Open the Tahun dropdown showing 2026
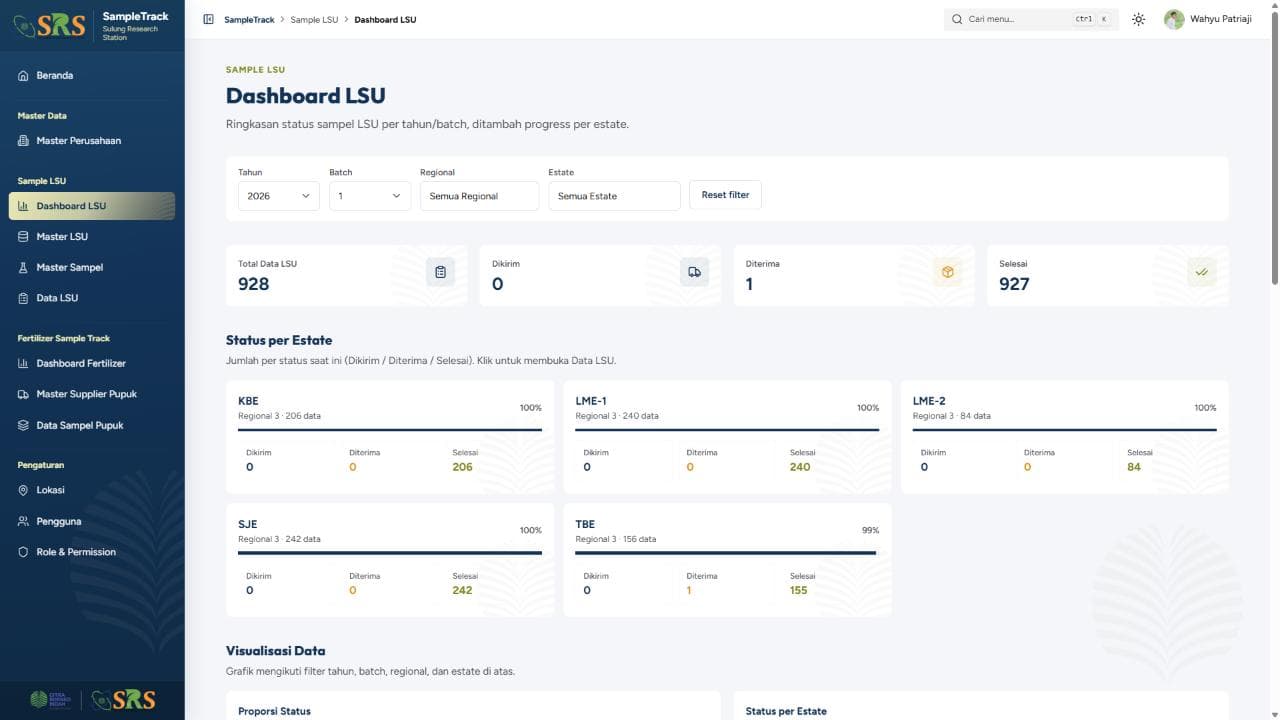Viewport: 1280px width, 720px height. [279, 196]
